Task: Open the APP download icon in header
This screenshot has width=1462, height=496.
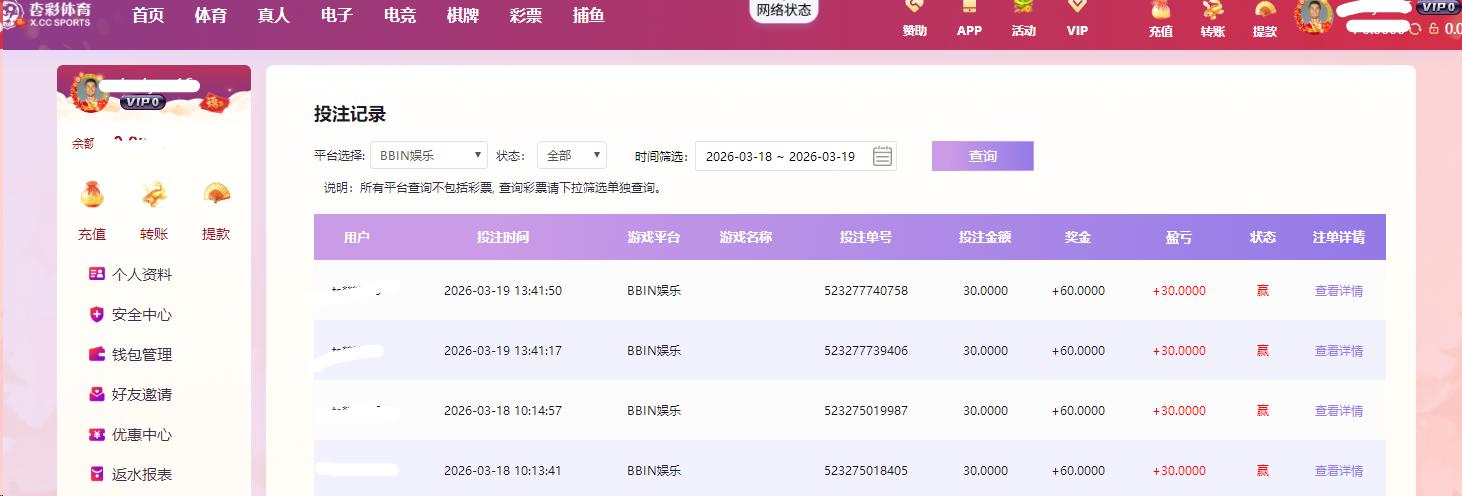Action: point(969,18)
